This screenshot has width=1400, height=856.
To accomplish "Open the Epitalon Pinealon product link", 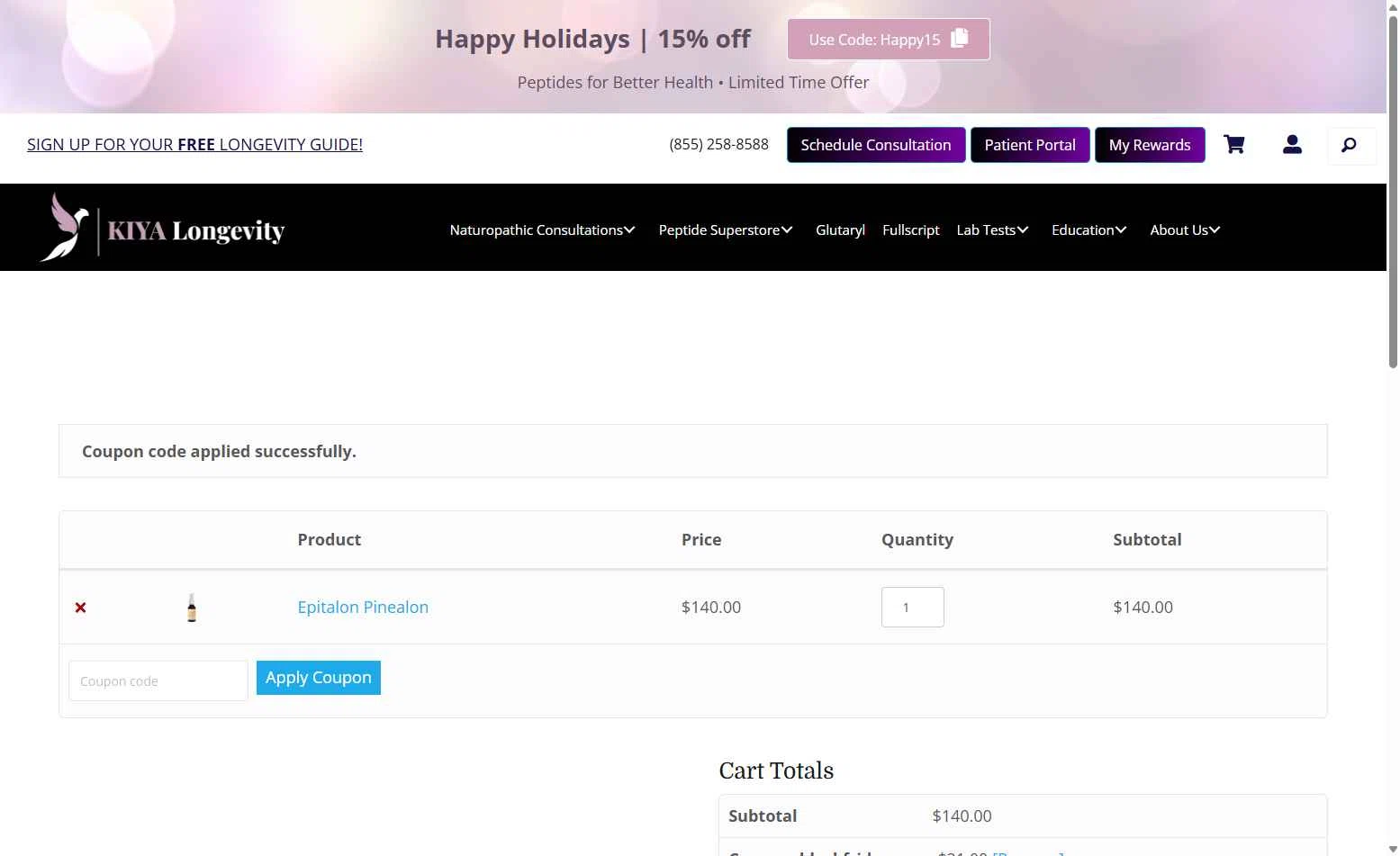I will tap(363, 607).
